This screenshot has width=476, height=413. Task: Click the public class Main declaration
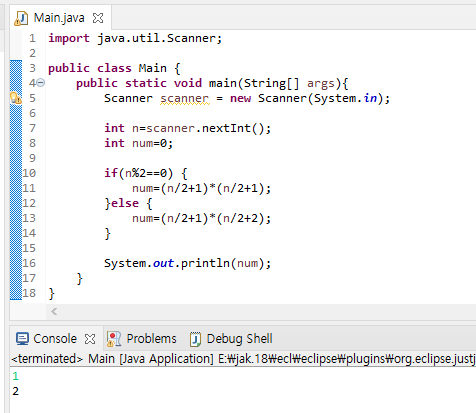[x=114, y=68]
